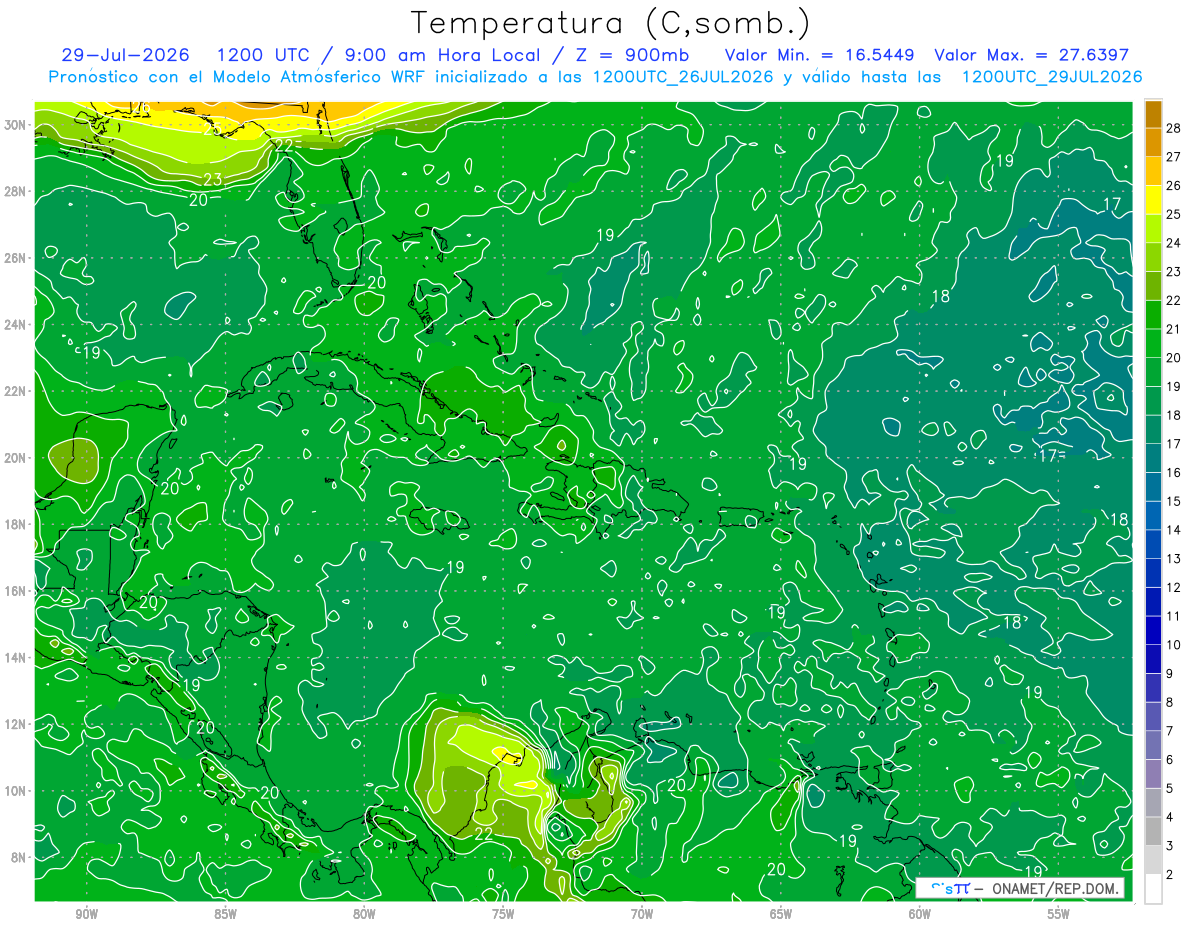Click the colorbar legend label "15"

1174,501
